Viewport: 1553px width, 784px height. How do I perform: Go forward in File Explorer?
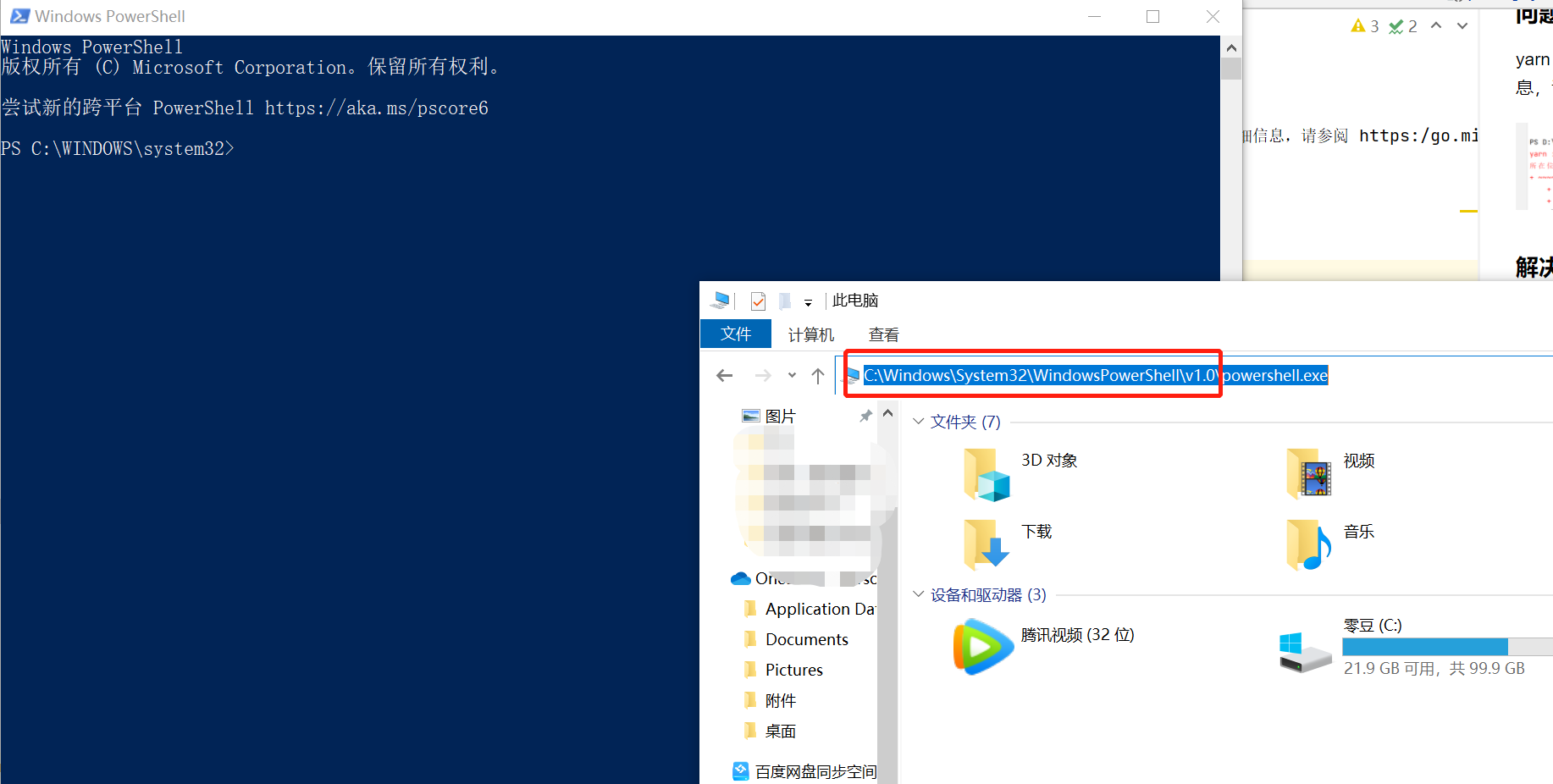(x=763, y=375)
